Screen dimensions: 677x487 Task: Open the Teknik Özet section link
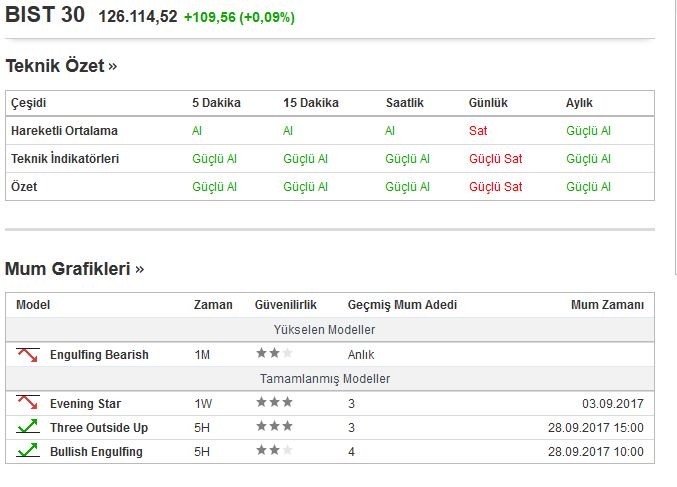point(61,66)
